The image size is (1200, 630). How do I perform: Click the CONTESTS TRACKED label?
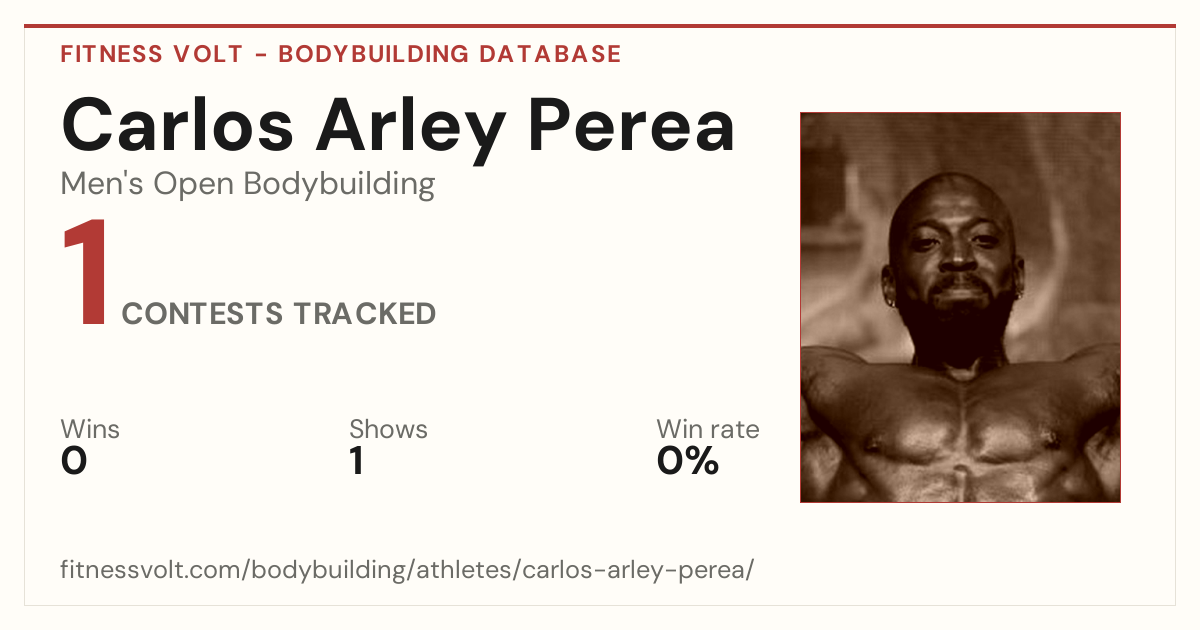[x=279, y=314]
